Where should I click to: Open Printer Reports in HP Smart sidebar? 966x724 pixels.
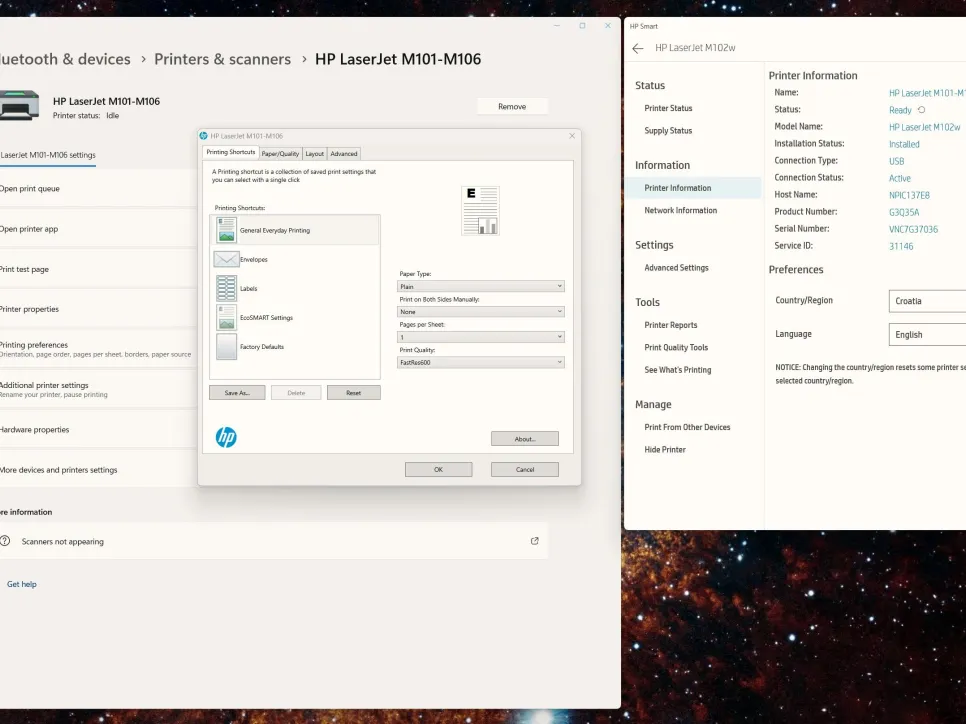(x=671, y=325)
